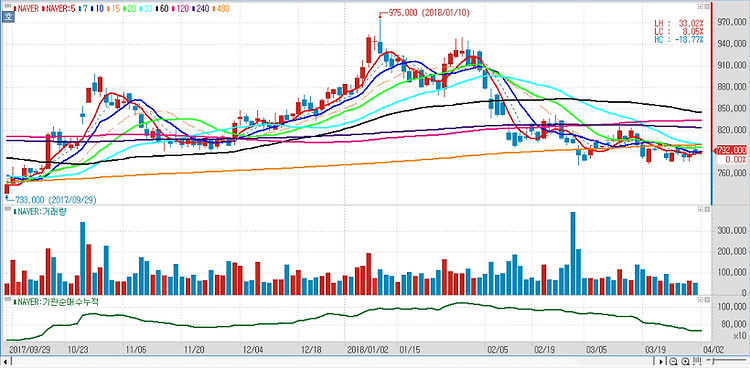Click the blue '호' button on the price chart
The width and height of the screenshot is (750, 368).
(8, 18)
